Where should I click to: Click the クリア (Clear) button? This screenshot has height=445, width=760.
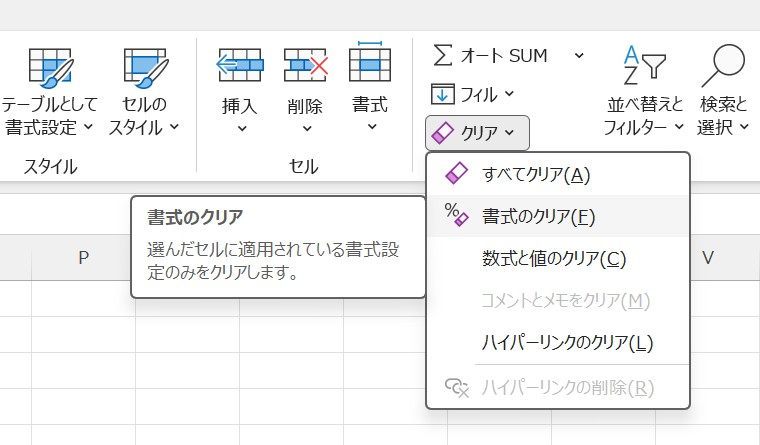(477, 132)
